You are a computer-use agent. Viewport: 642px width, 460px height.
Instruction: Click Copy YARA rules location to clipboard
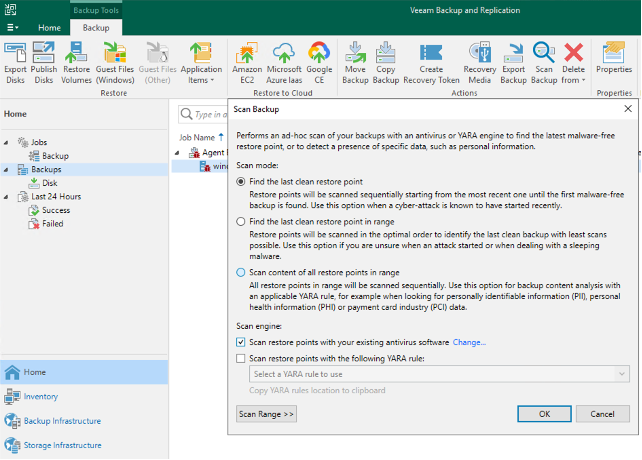click(317, 390)
